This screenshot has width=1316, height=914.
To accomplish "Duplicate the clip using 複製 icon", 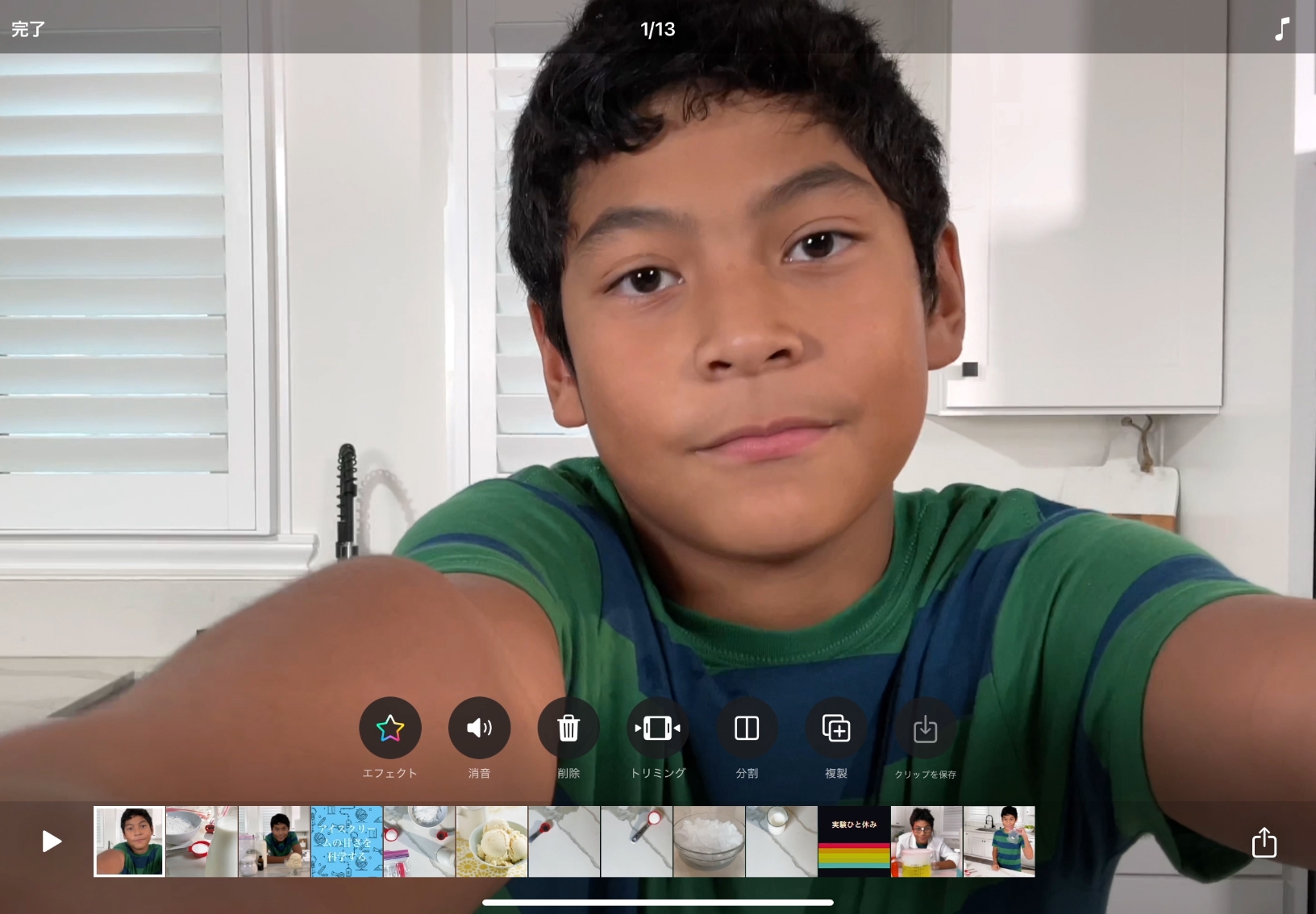I will (x=836, y=728).
